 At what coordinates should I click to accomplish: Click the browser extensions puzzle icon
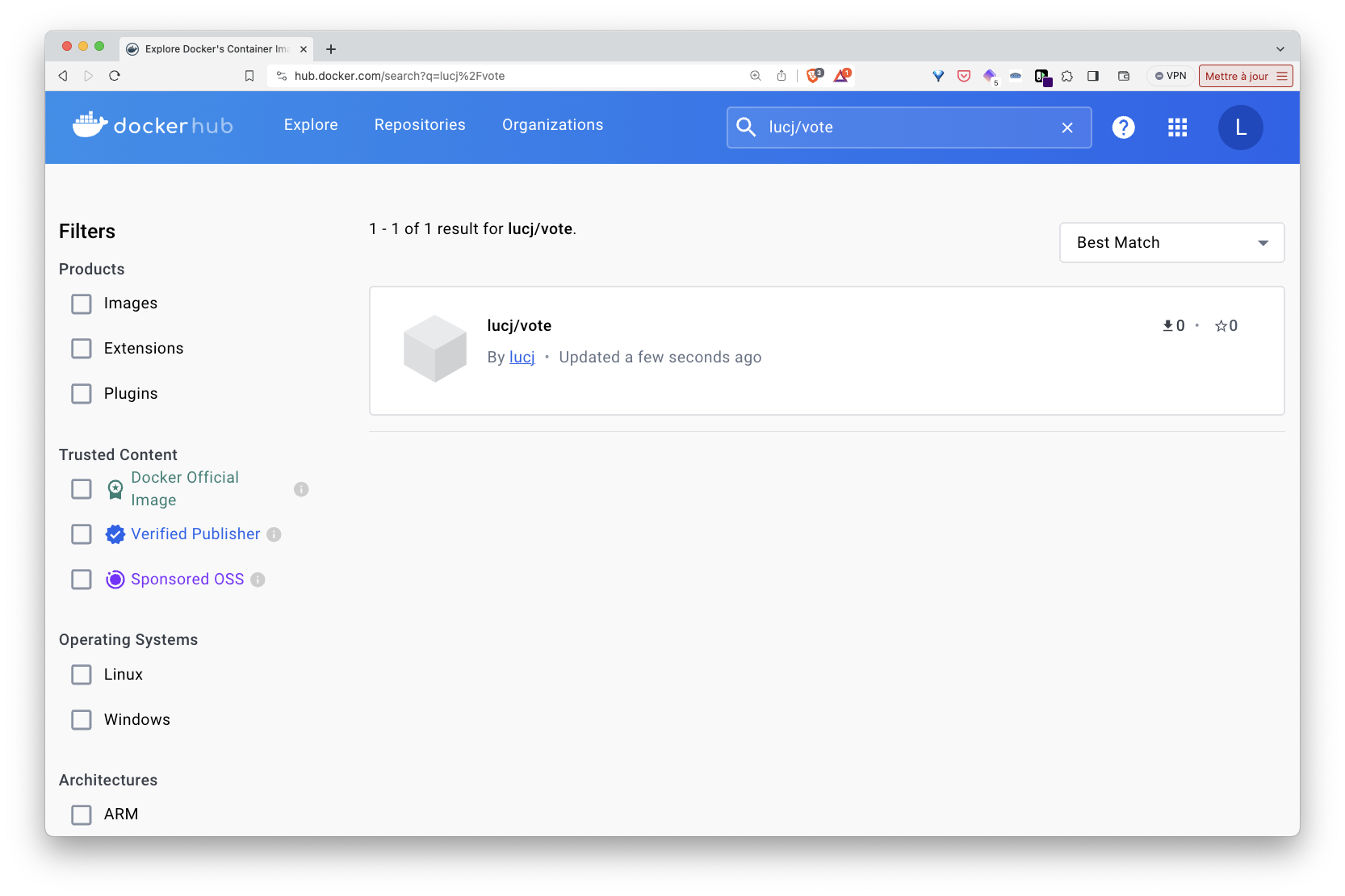1067,75
